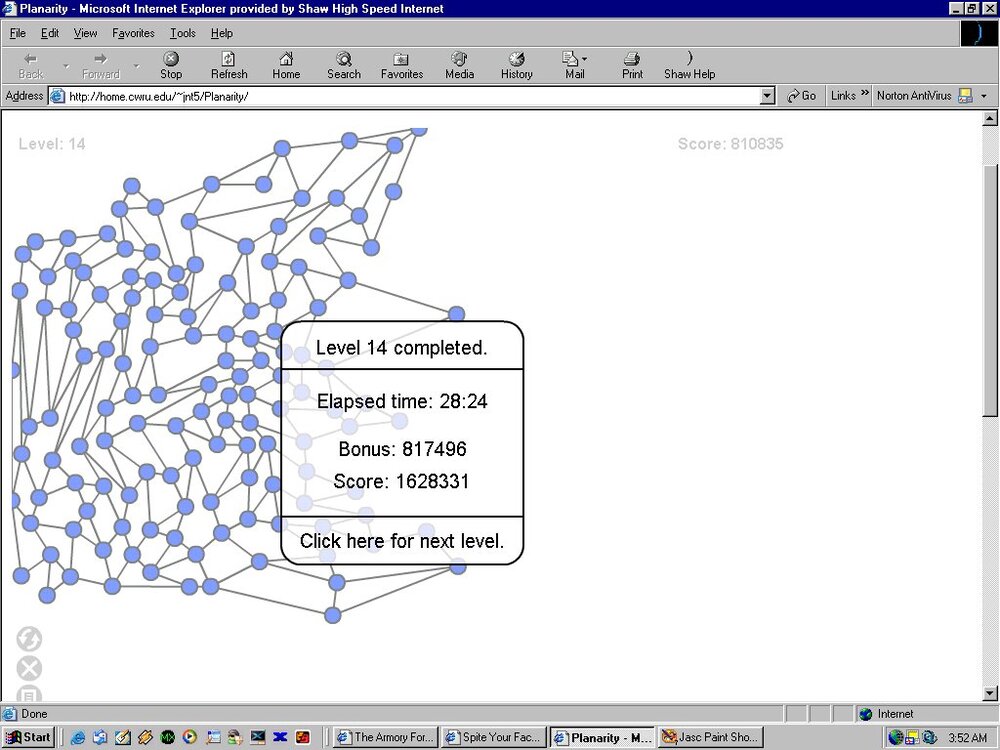The image size is (1000, 750).
Task: Open the Favorites menu
Action: click(x=133, y=33)
